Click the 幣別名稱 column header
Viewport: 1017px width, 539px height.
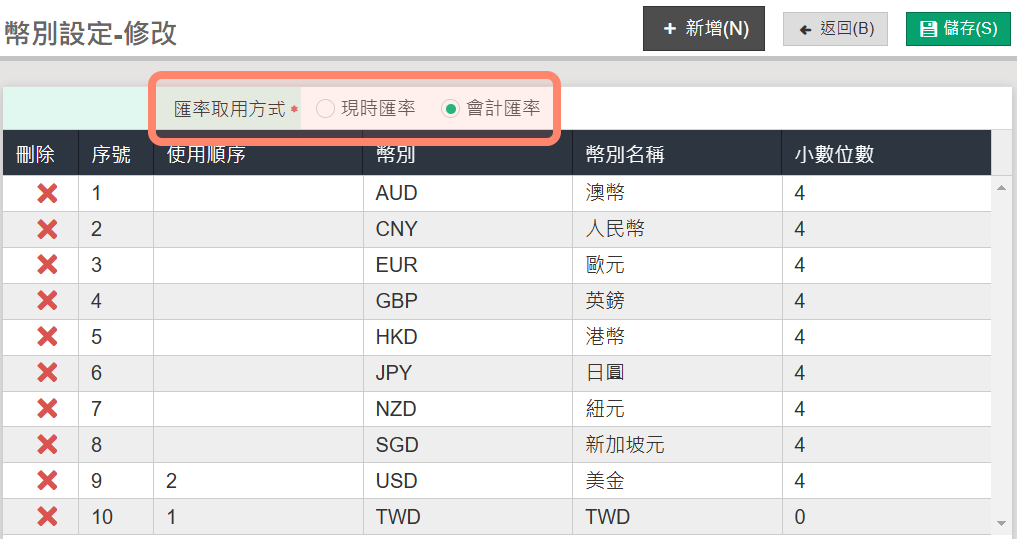pos(625,154)
